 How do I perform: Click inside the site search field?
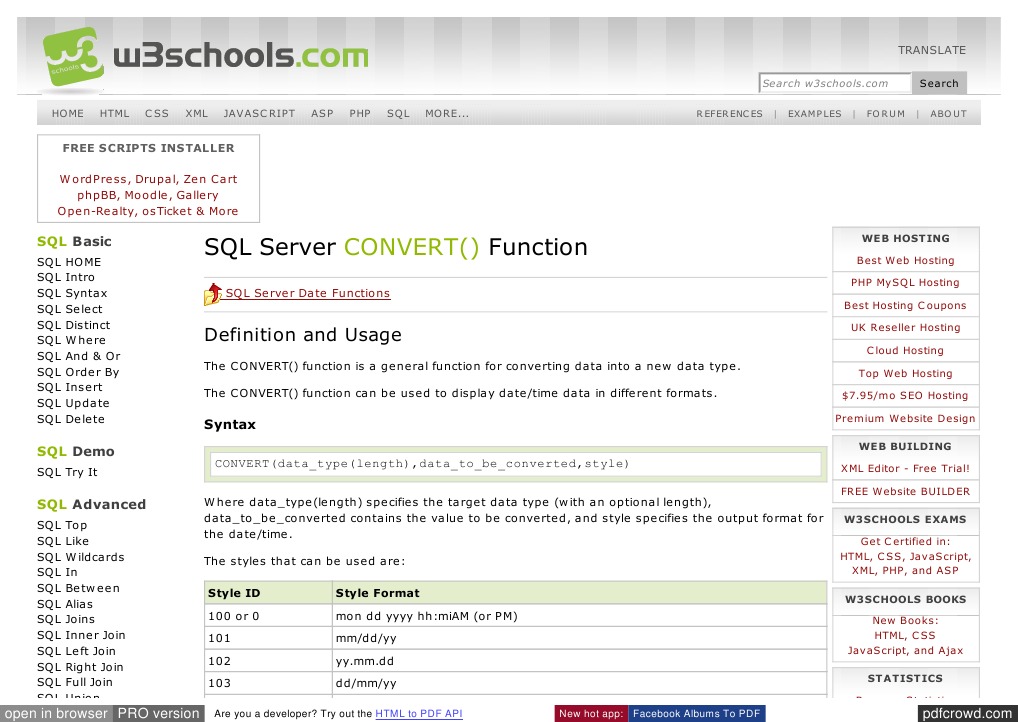pos(834,82)
